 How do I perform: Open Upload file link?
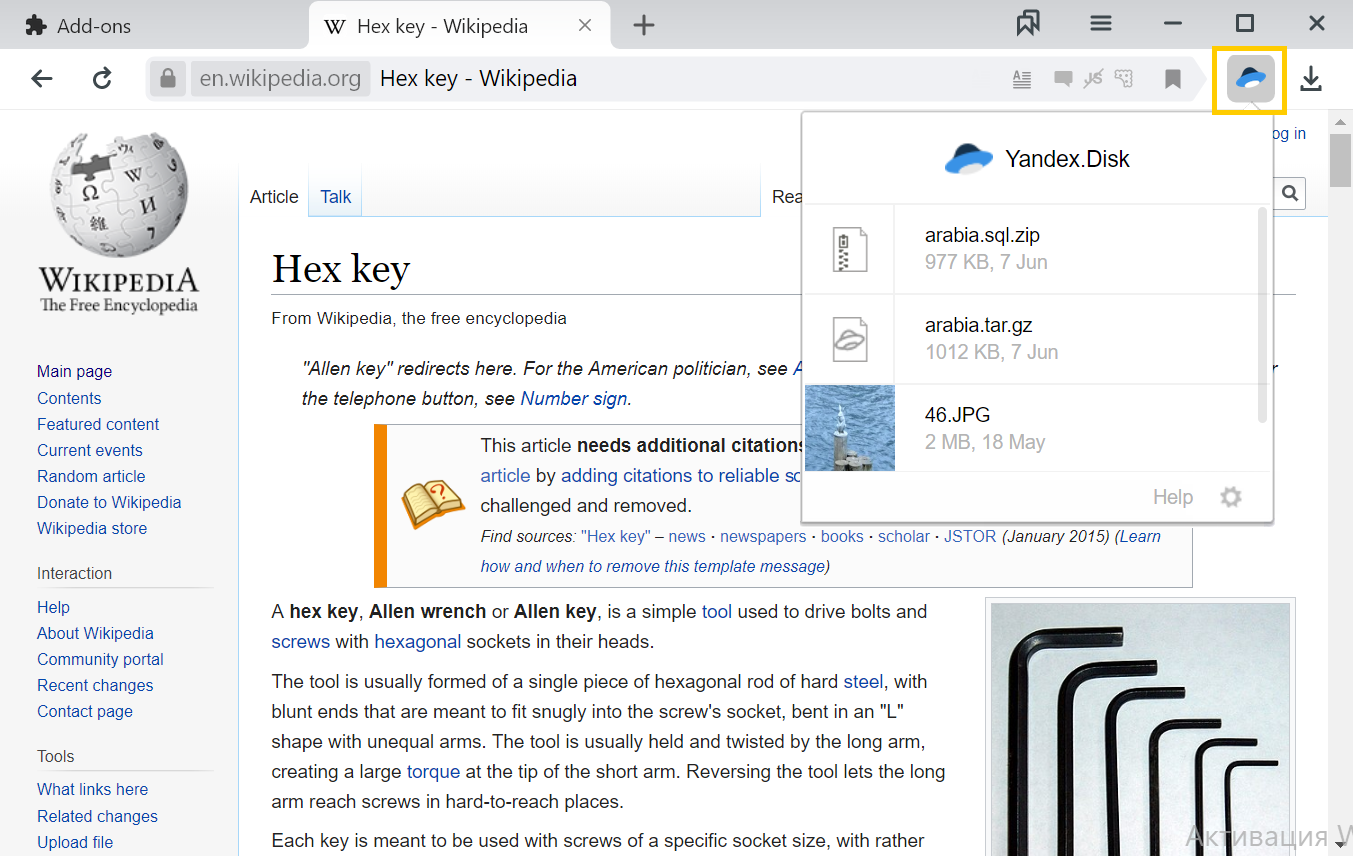pyautogui.click(x=75, y=842)
